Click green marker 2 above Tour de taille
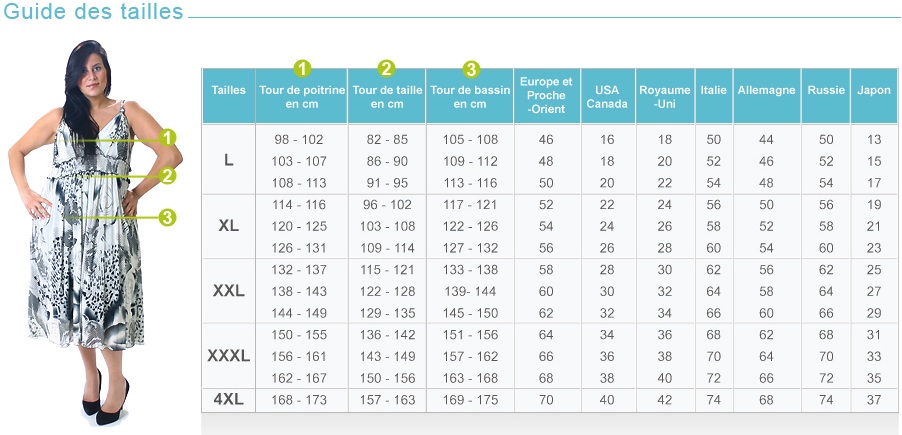Viewport: 902px width, 435px height. coord(387,68)
